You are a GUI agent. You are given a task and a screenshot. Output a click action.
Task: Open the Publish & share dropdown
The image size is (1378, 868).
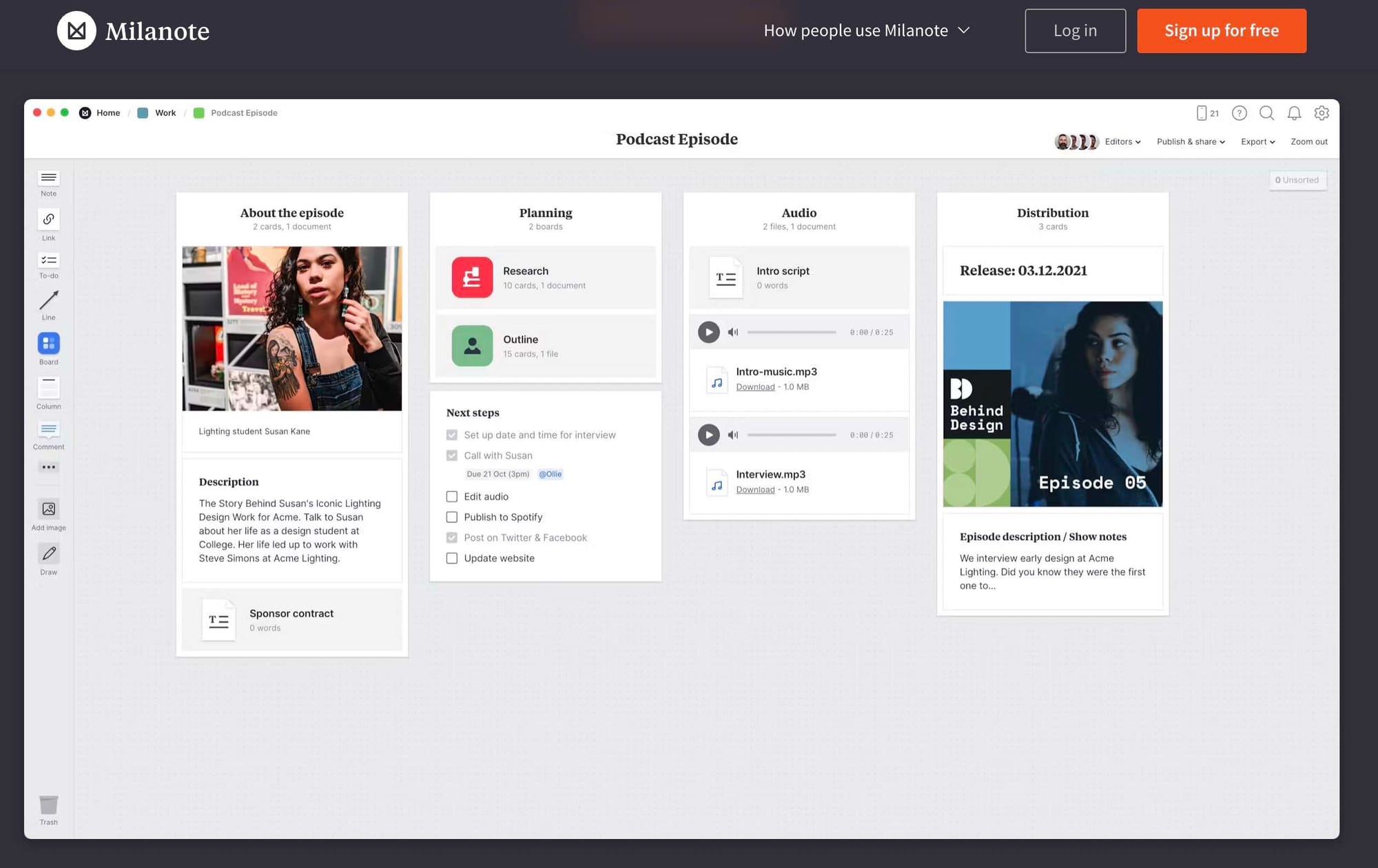point(1190,142)
